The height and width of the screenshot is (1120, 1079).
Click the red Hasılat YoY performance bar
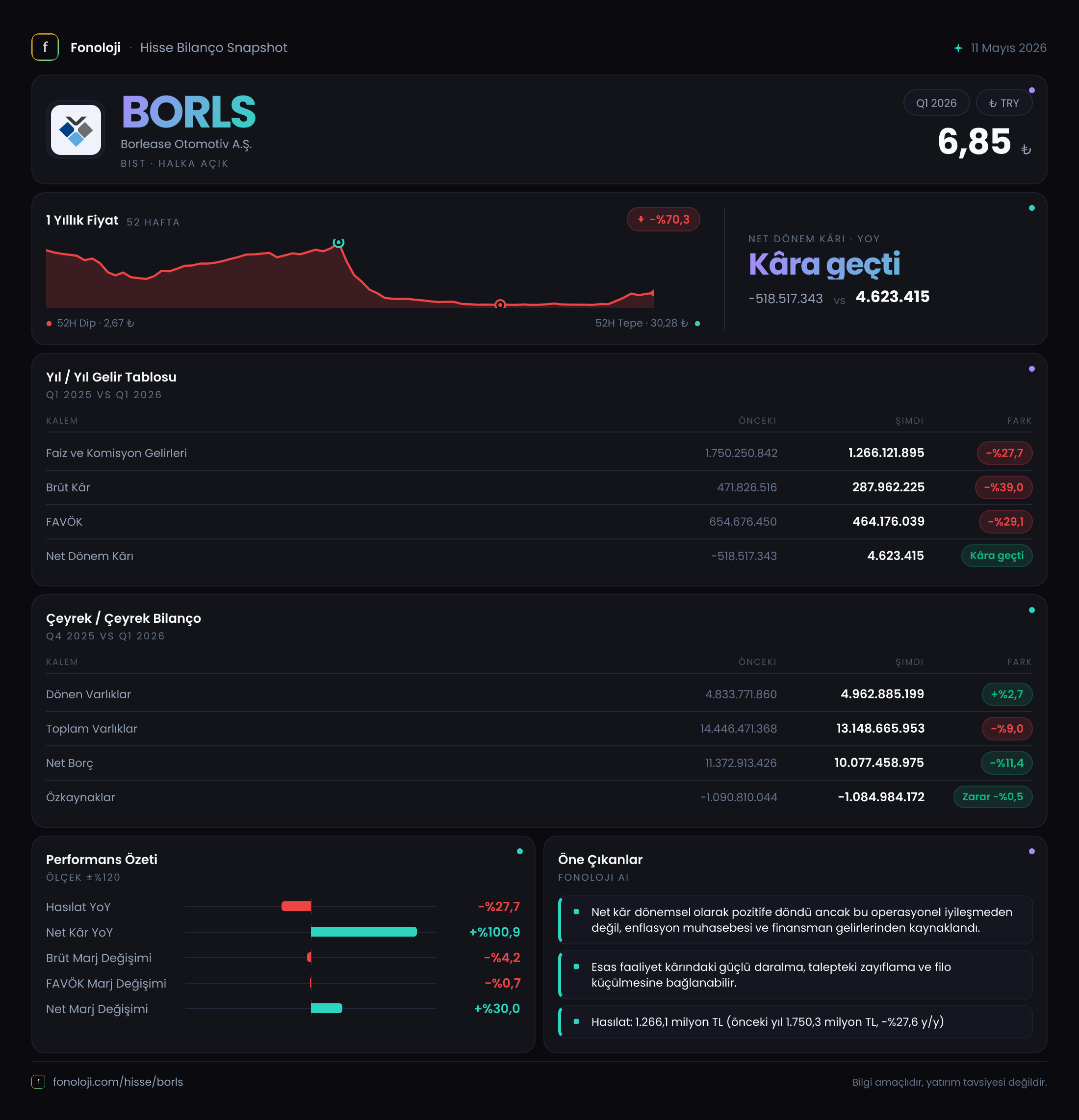pos(296,906)
